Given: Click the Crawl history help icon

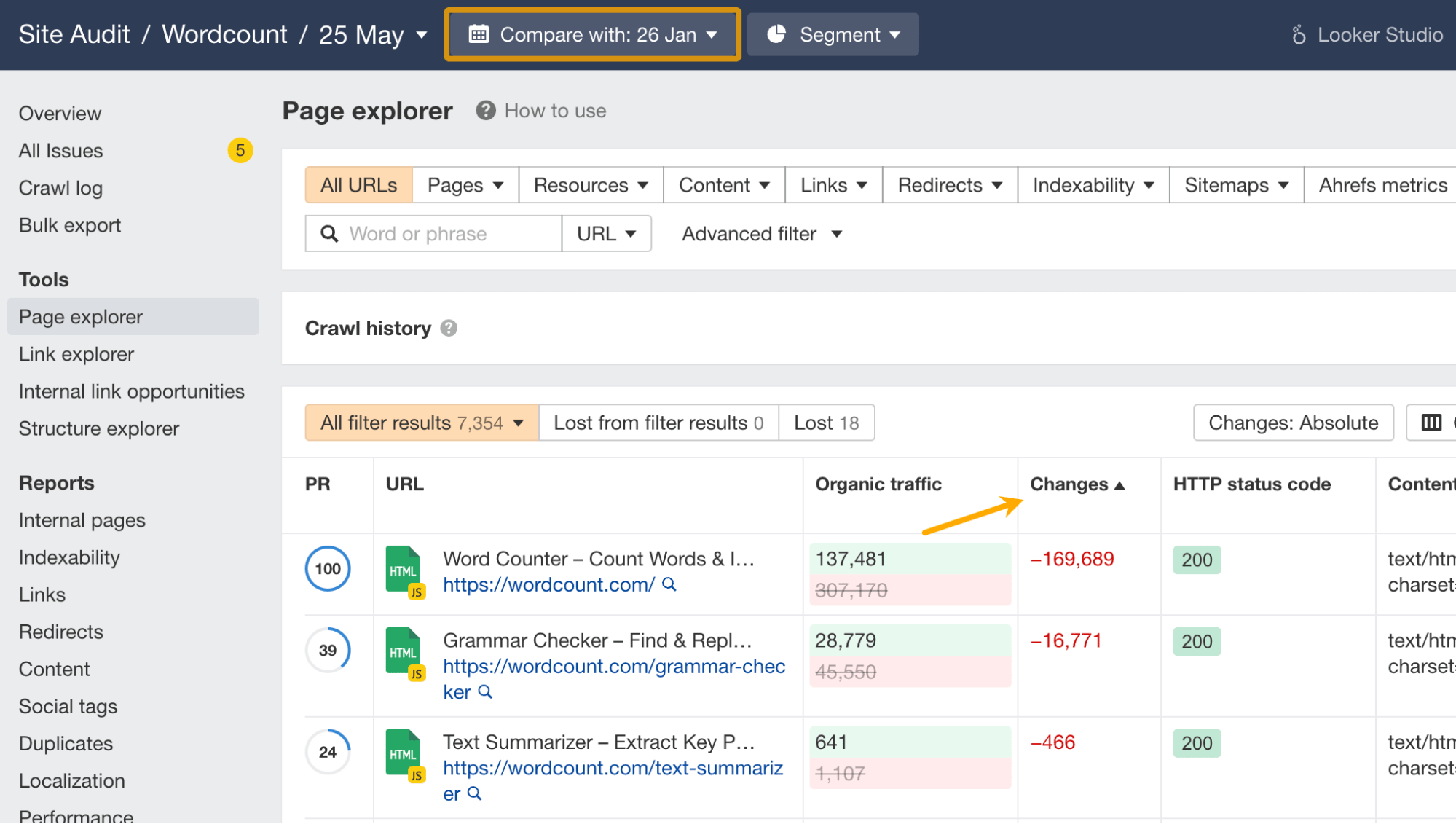Looking at the screenshot, I should pos(449,328).
